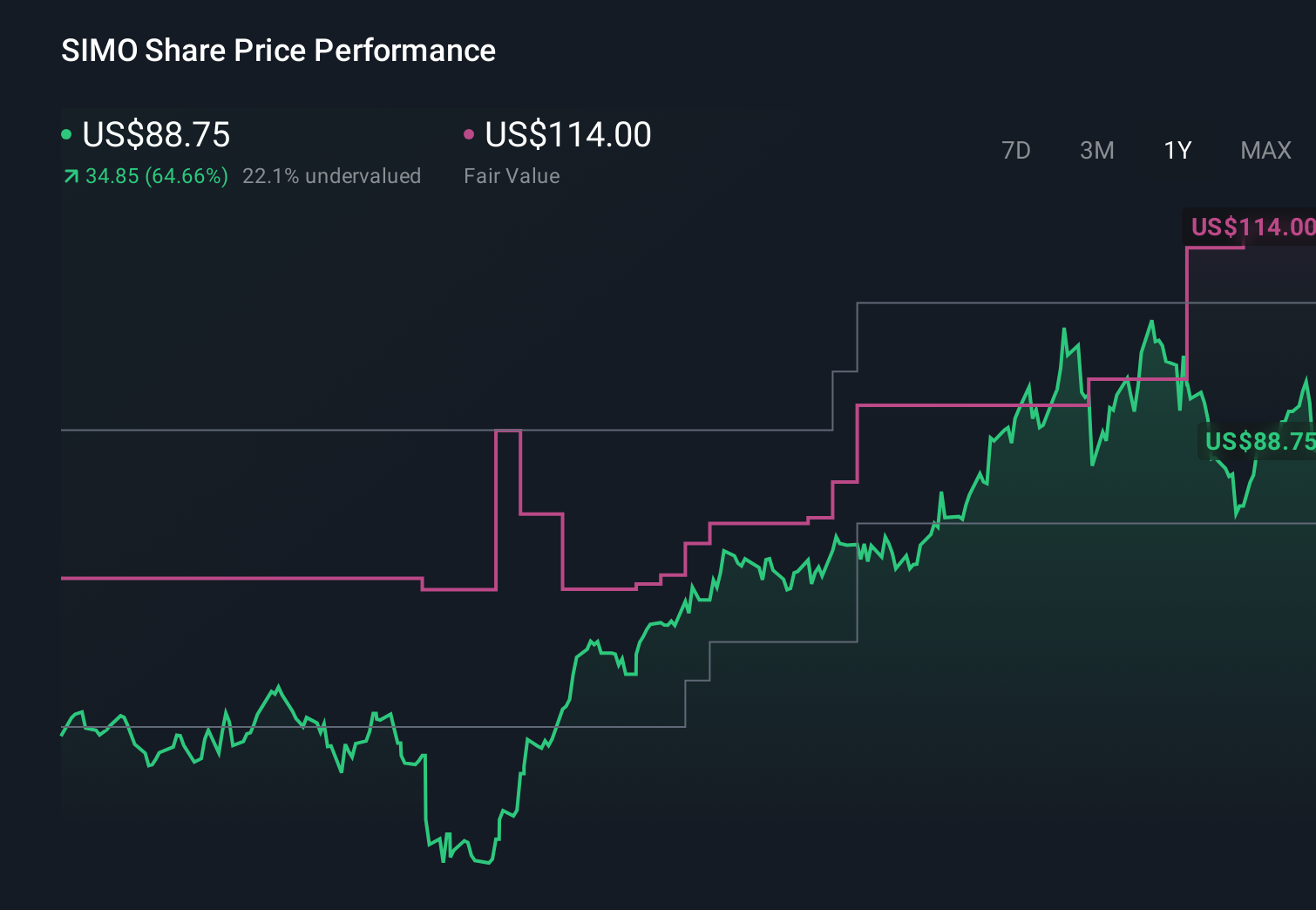Switch to the 3M time range
The image size is (1316, 910).
tap(1096, 150)
